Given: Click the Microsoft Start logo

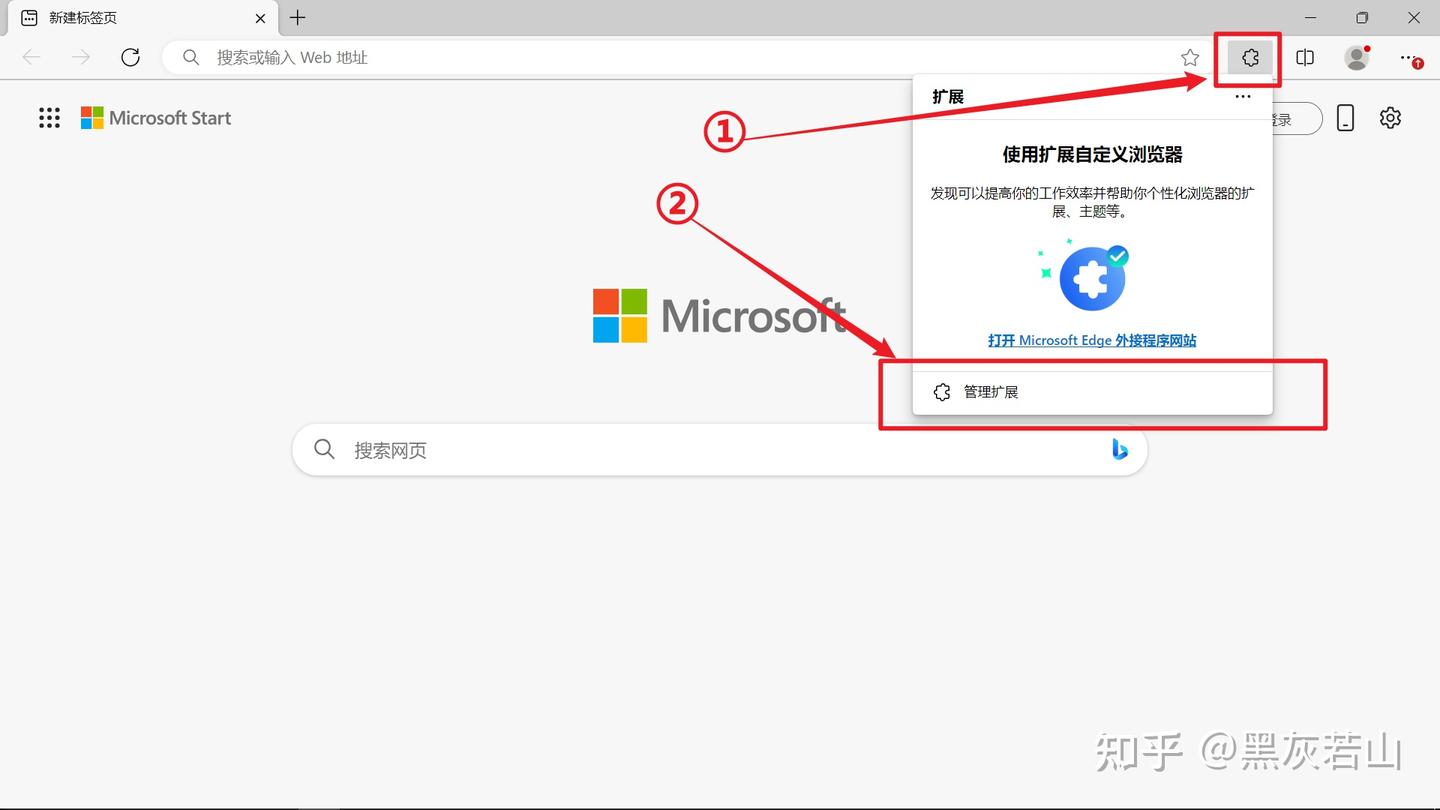Looking at the screenshot, I should pos(156,118).
